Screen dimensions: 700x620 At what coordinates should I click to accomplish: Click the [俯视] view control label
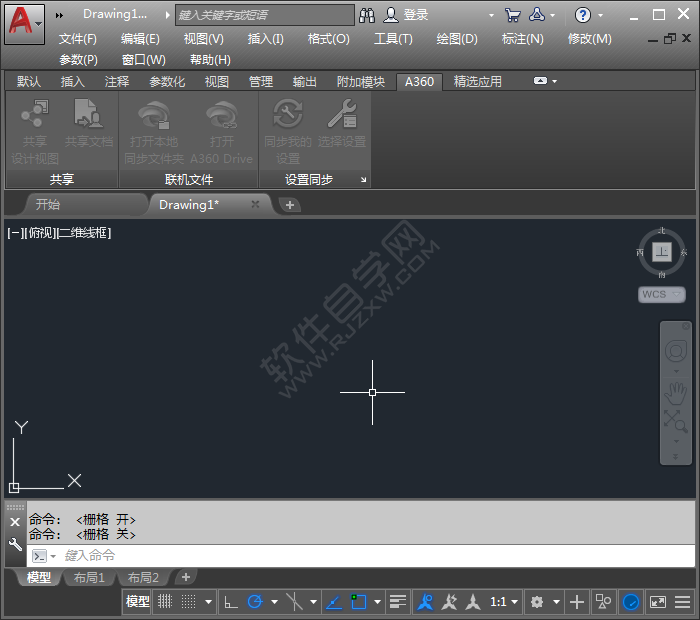41,233
